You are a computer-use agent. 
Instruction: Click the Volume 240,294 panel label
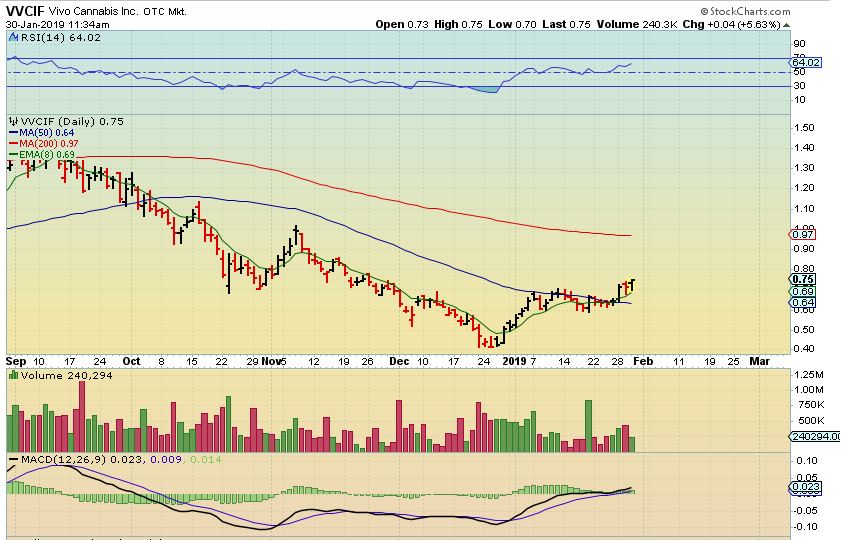[x=67, y=376]
